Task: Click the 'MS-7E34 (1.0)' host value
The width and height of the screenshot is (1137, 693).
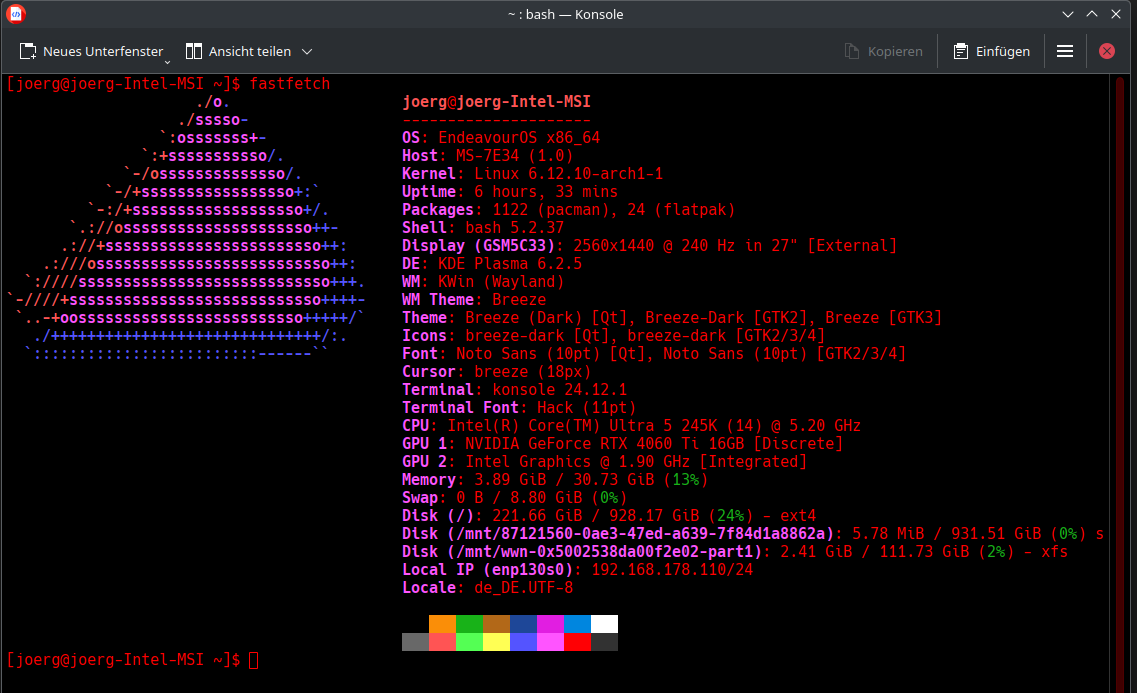Action: tap(514, 156)
